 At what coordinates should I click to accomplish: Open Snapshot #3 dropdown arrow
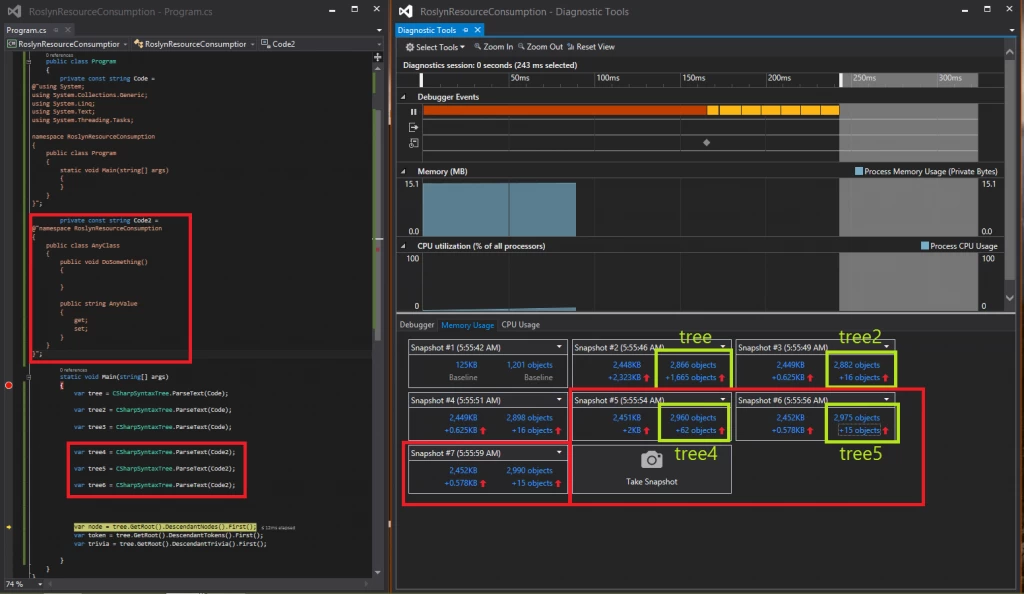tap(886, 346)
